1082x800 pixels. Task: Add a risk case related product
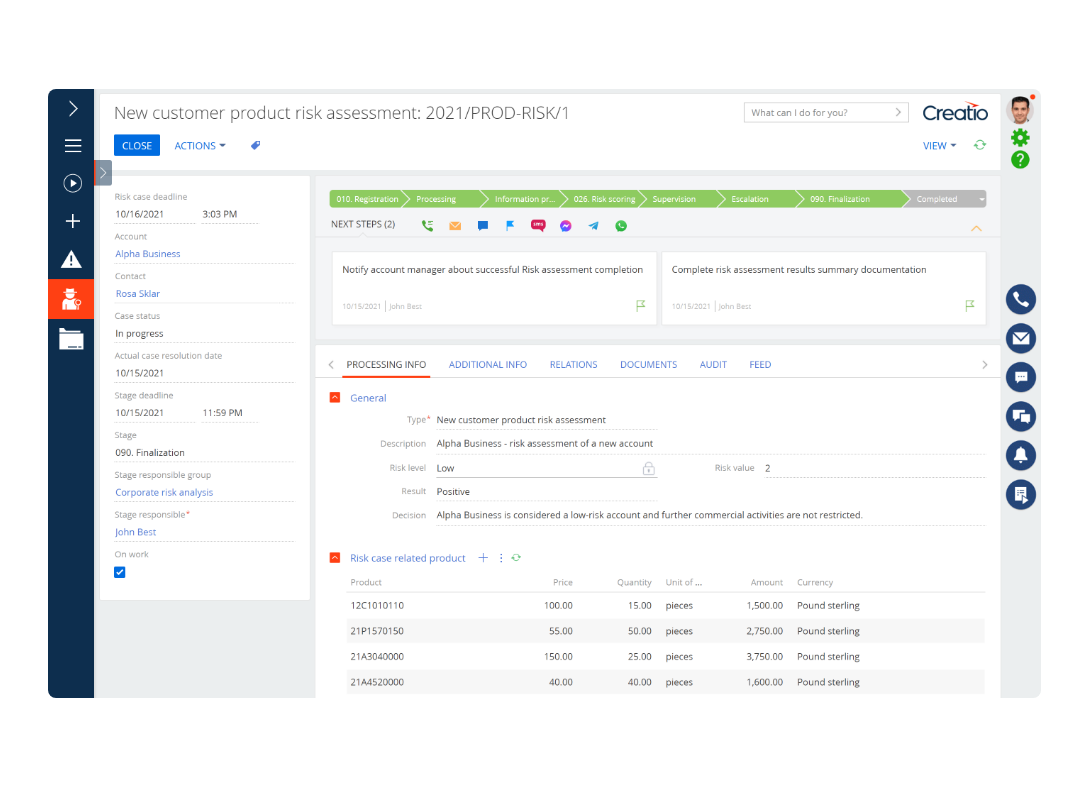tap(483, 558)
